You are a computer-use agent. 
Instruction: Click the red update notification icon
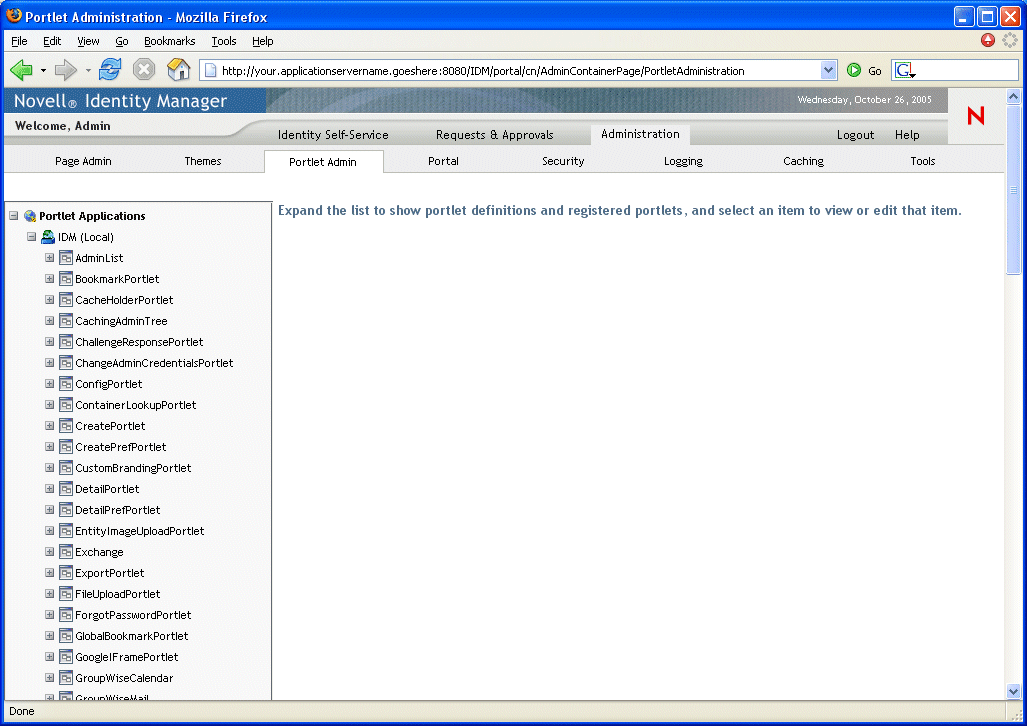[x=988, y=40]
